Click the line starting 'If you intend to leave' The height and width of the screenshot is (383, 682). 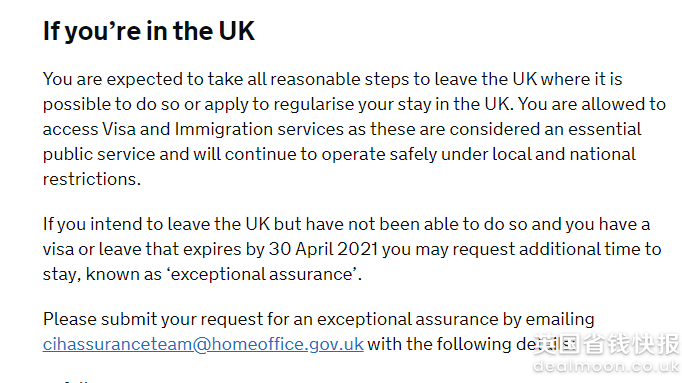[x=346, y=224]
